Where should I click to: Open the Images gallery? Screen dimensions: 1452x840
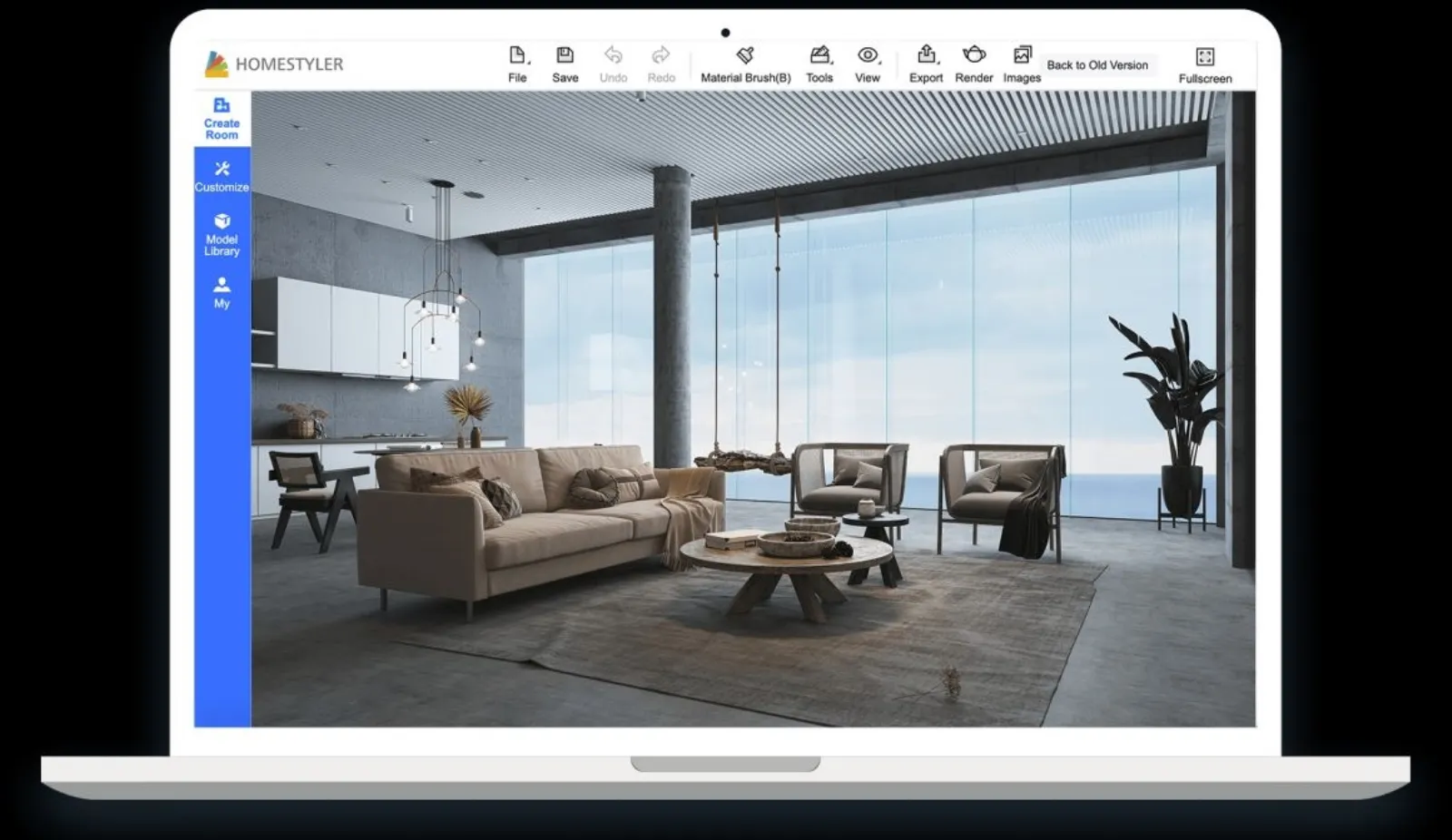coord(1022,64)
